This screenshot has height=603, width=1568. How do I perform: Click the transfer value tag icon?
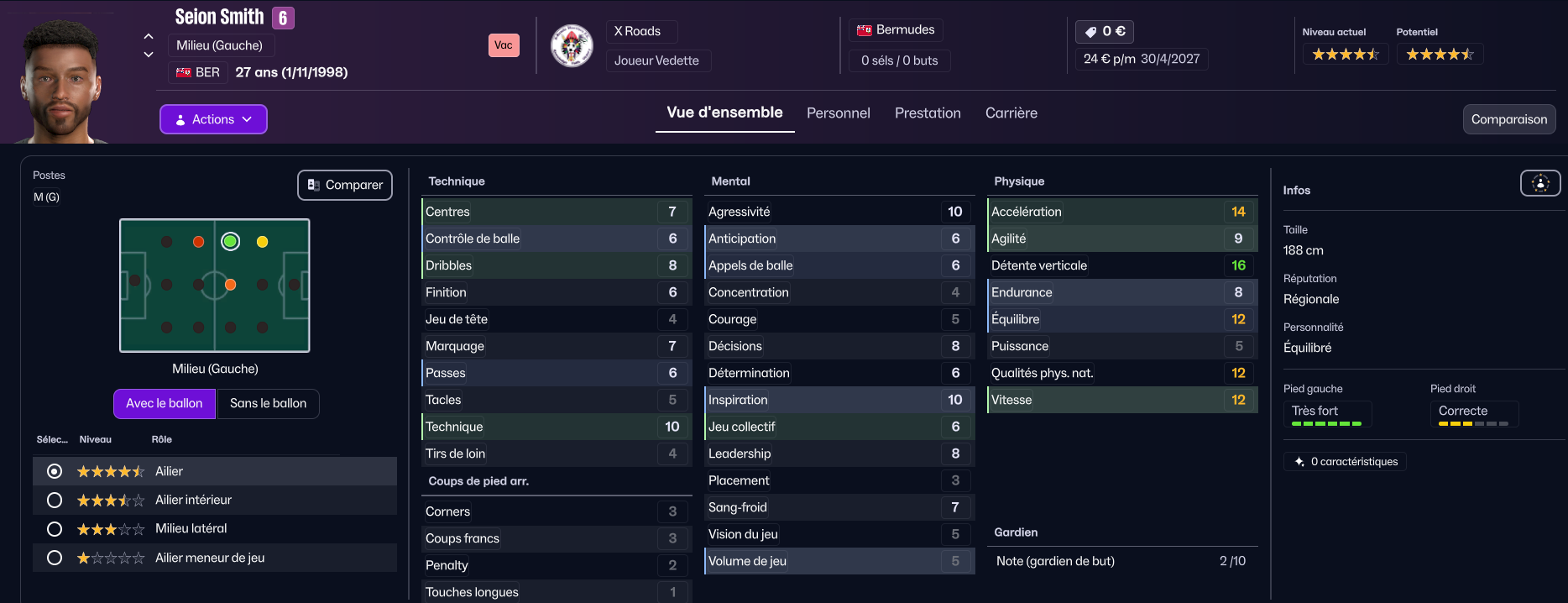(x=1090, y=32)
